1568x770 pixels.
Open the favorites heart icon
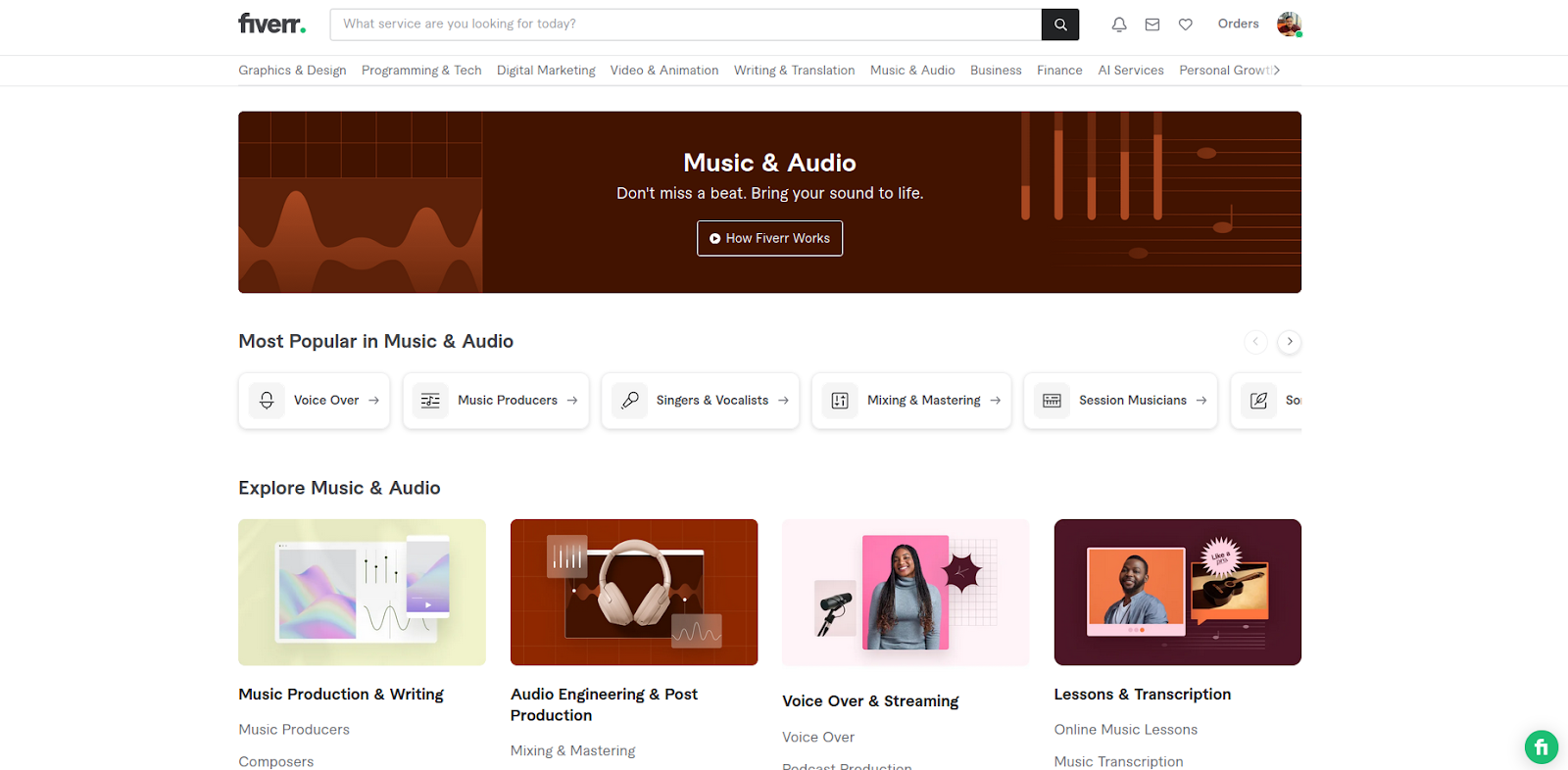point(1186,24)
